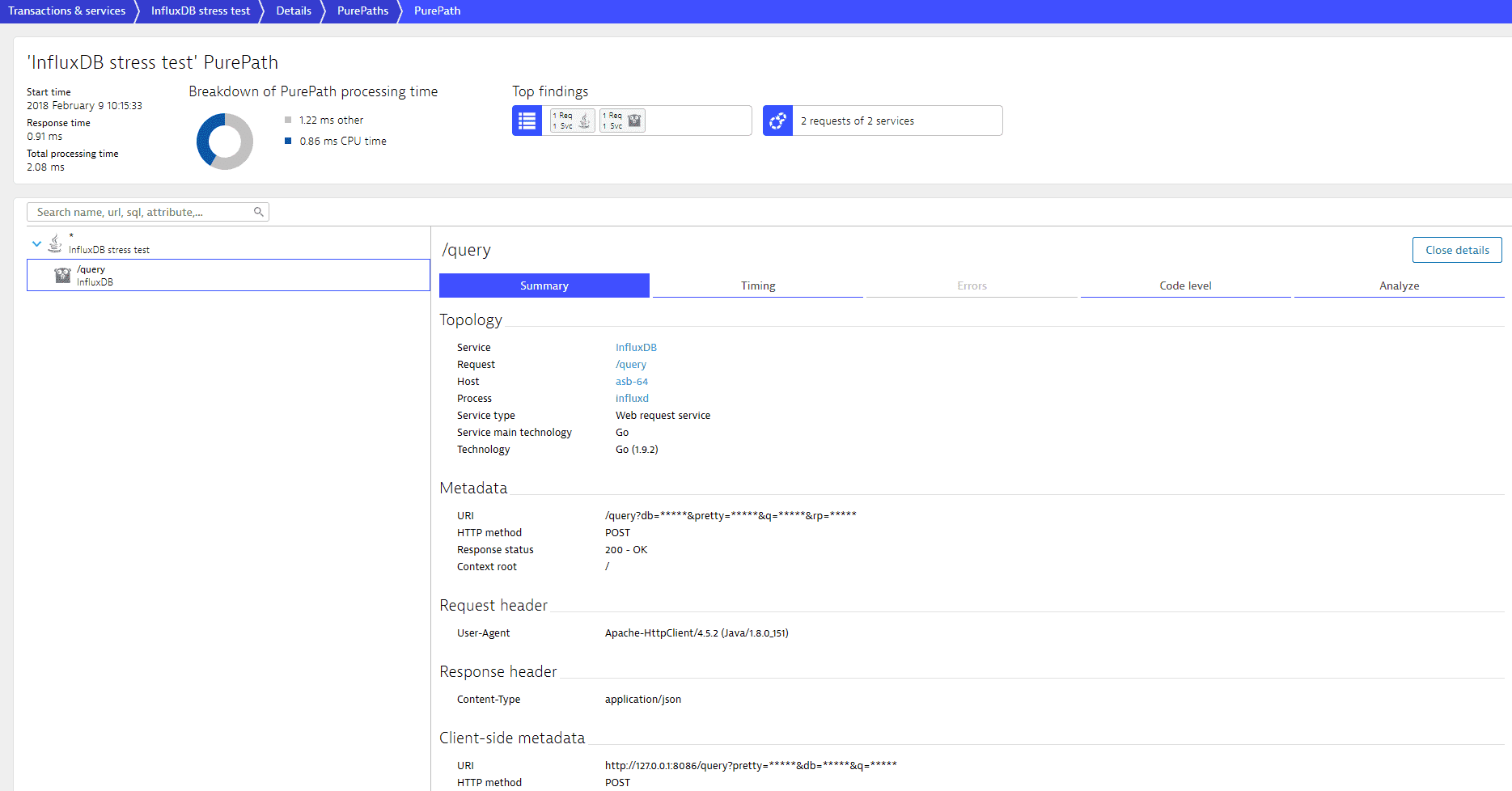This screenshot has width=1512, height=791.
Task: Click the Java icon of InfluxDB stress test
Action: [55, 243]
